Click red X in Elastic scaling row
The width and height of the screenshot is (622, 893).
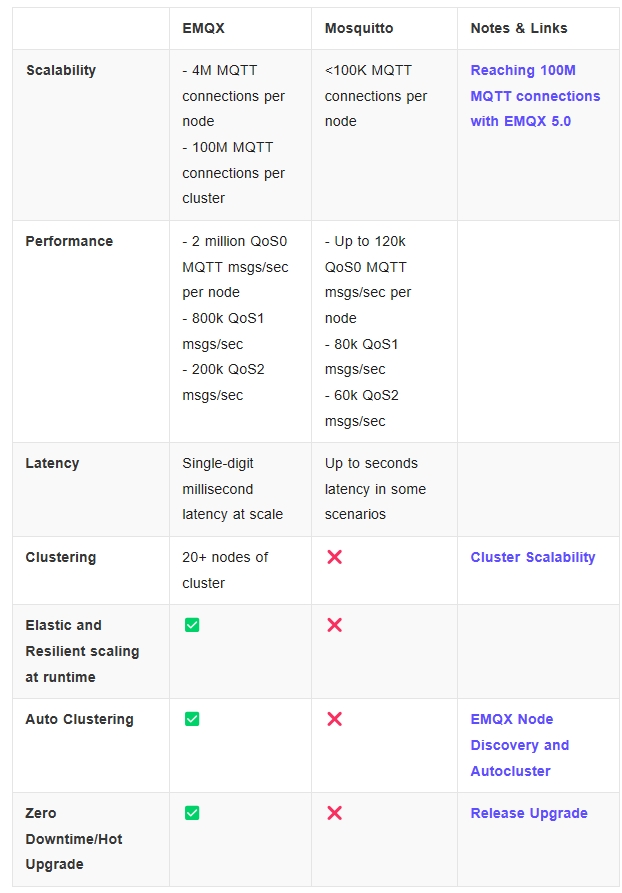click(x=334, y=625)
